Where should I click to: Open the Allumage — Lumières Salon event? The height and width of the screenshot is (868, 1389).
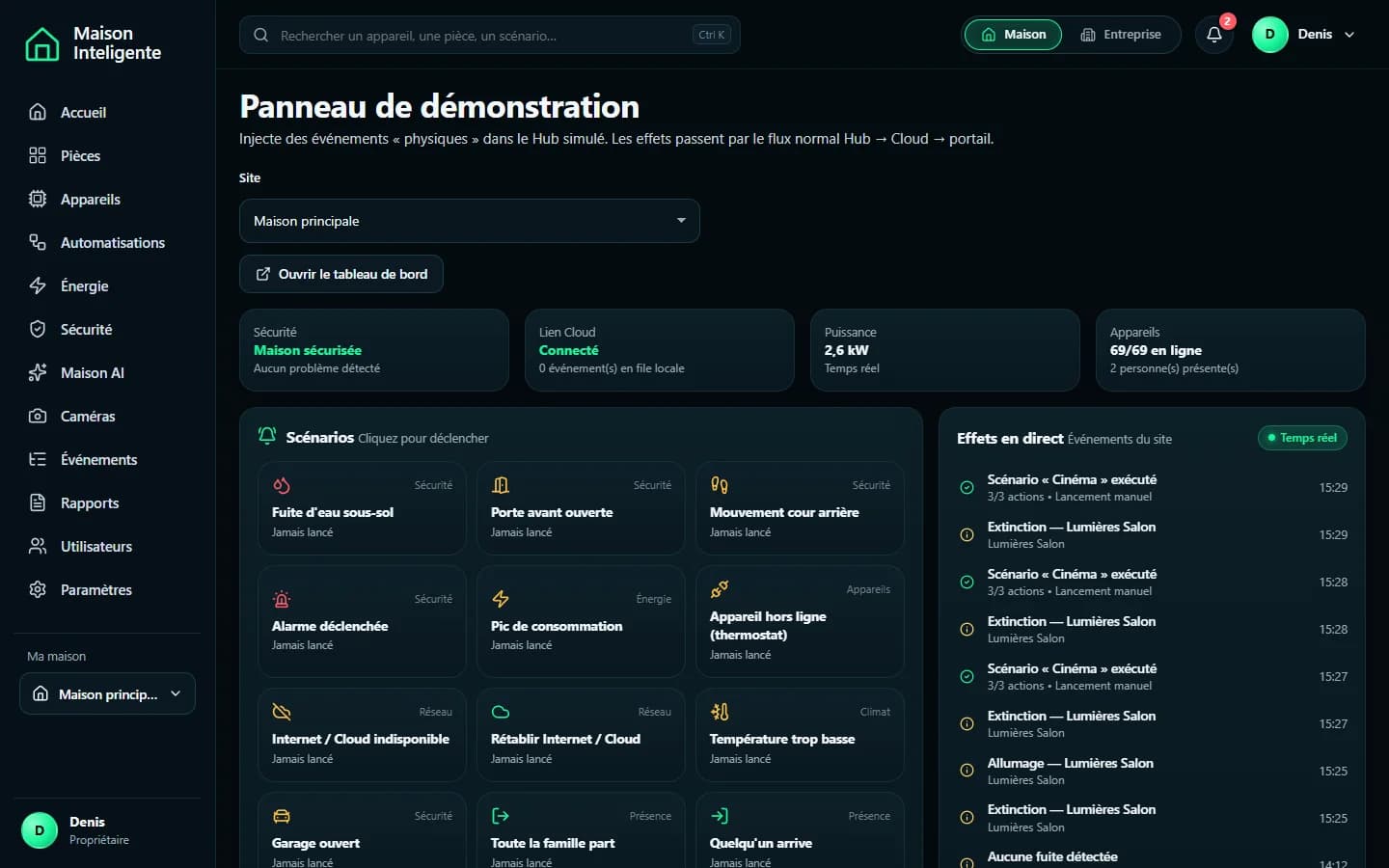1152,771
